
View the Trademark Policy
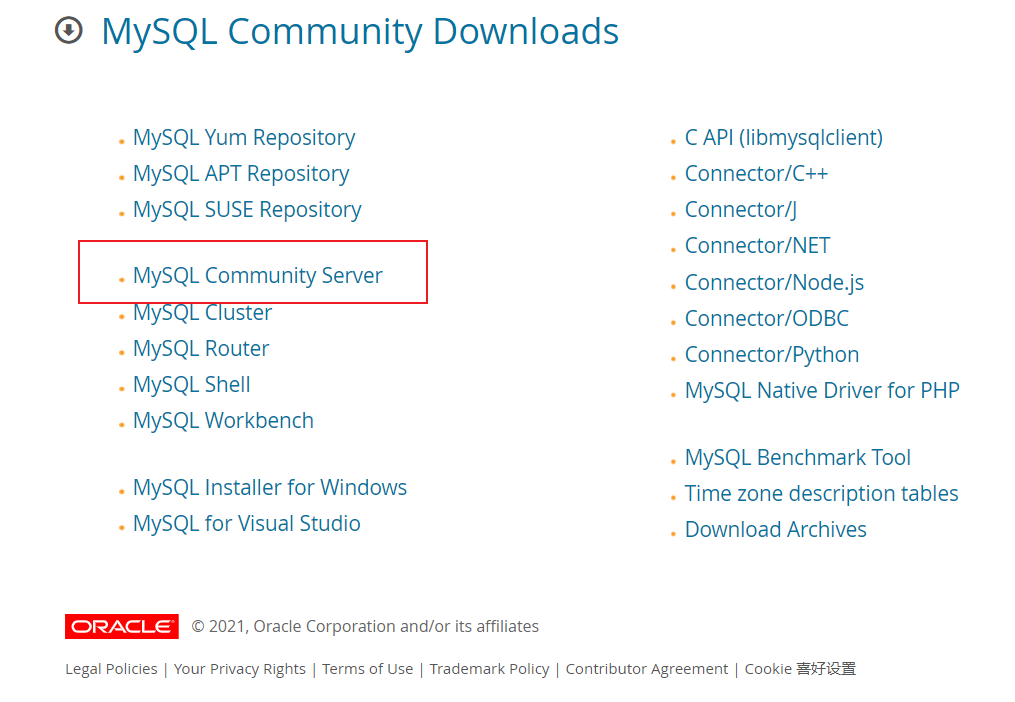(489, 668)
